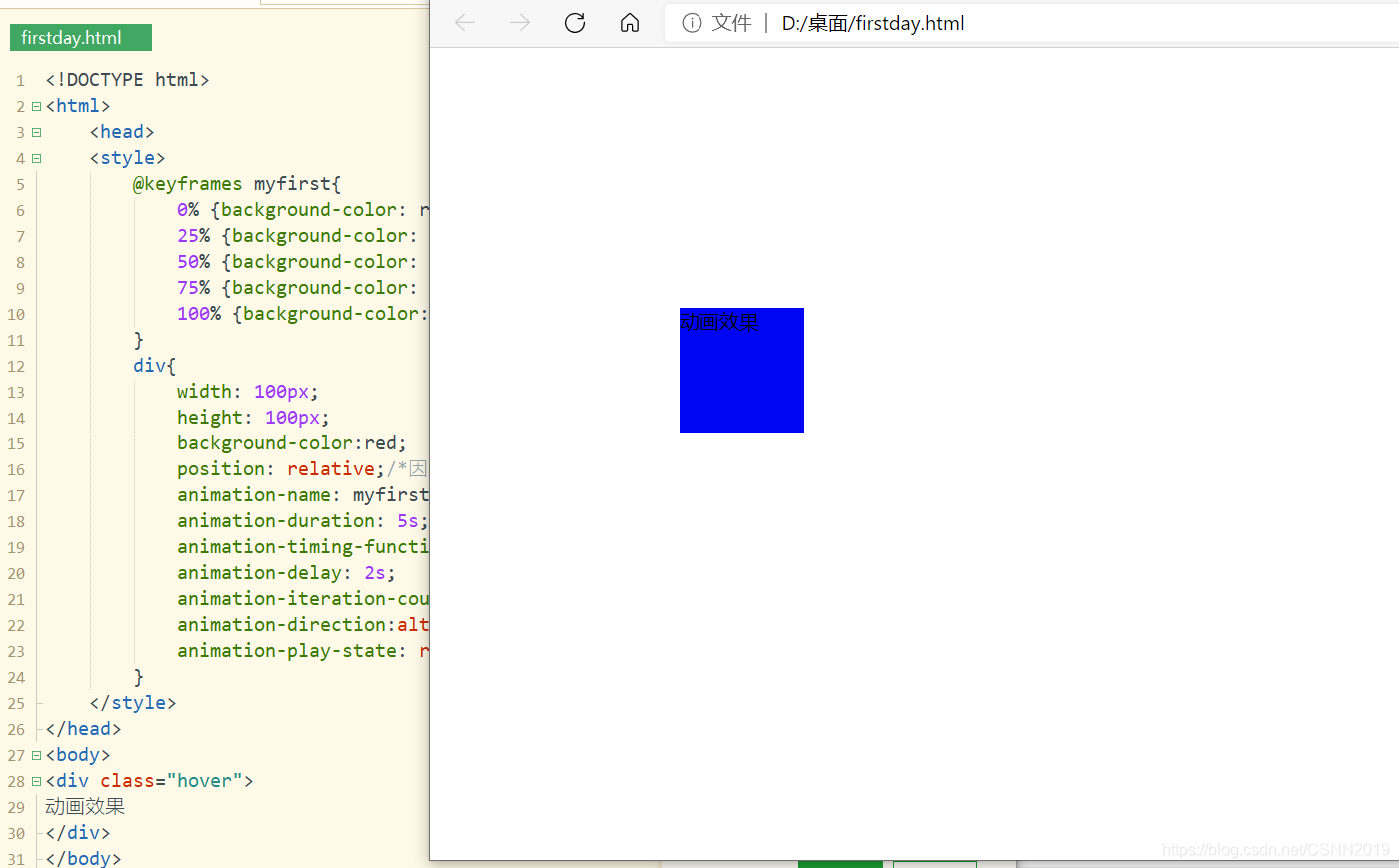
Task: Click the '@keyframes myfirst{' code line
Action: point(237,184)
